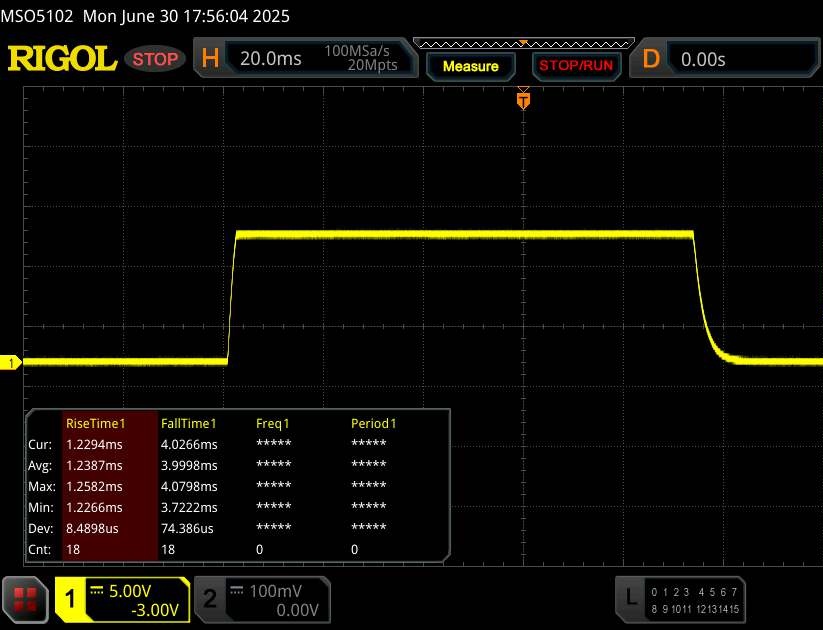823x630 pixels.
Task: Click the Dev: row label
Action: 40,528
